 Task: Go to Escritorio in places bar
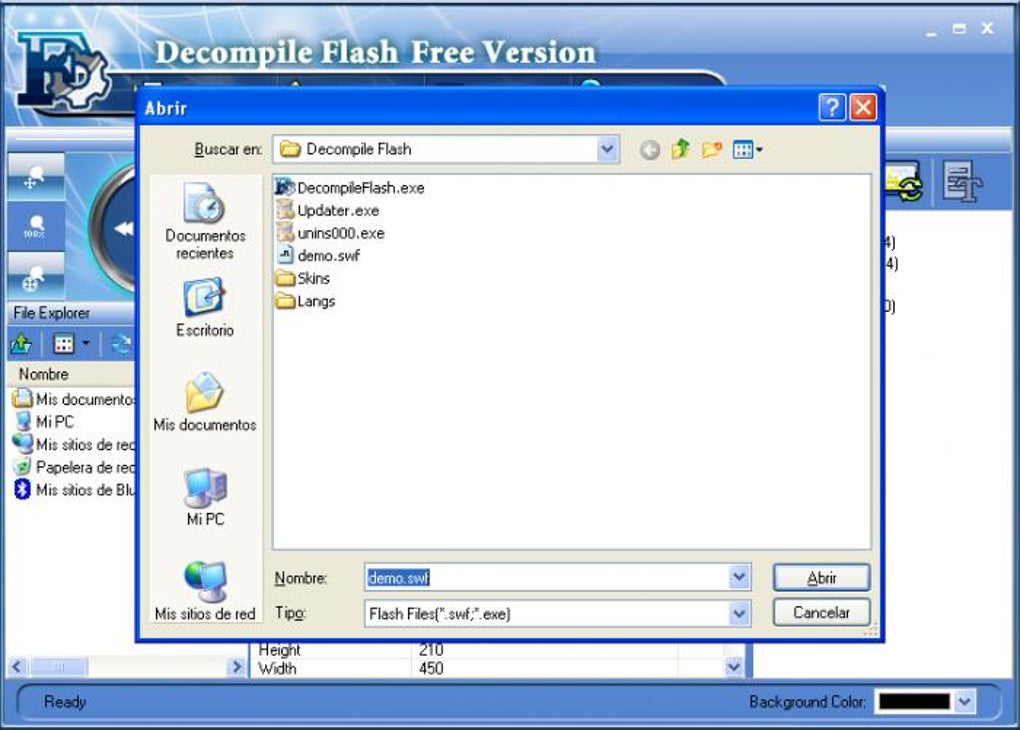[x=205, y=307]
